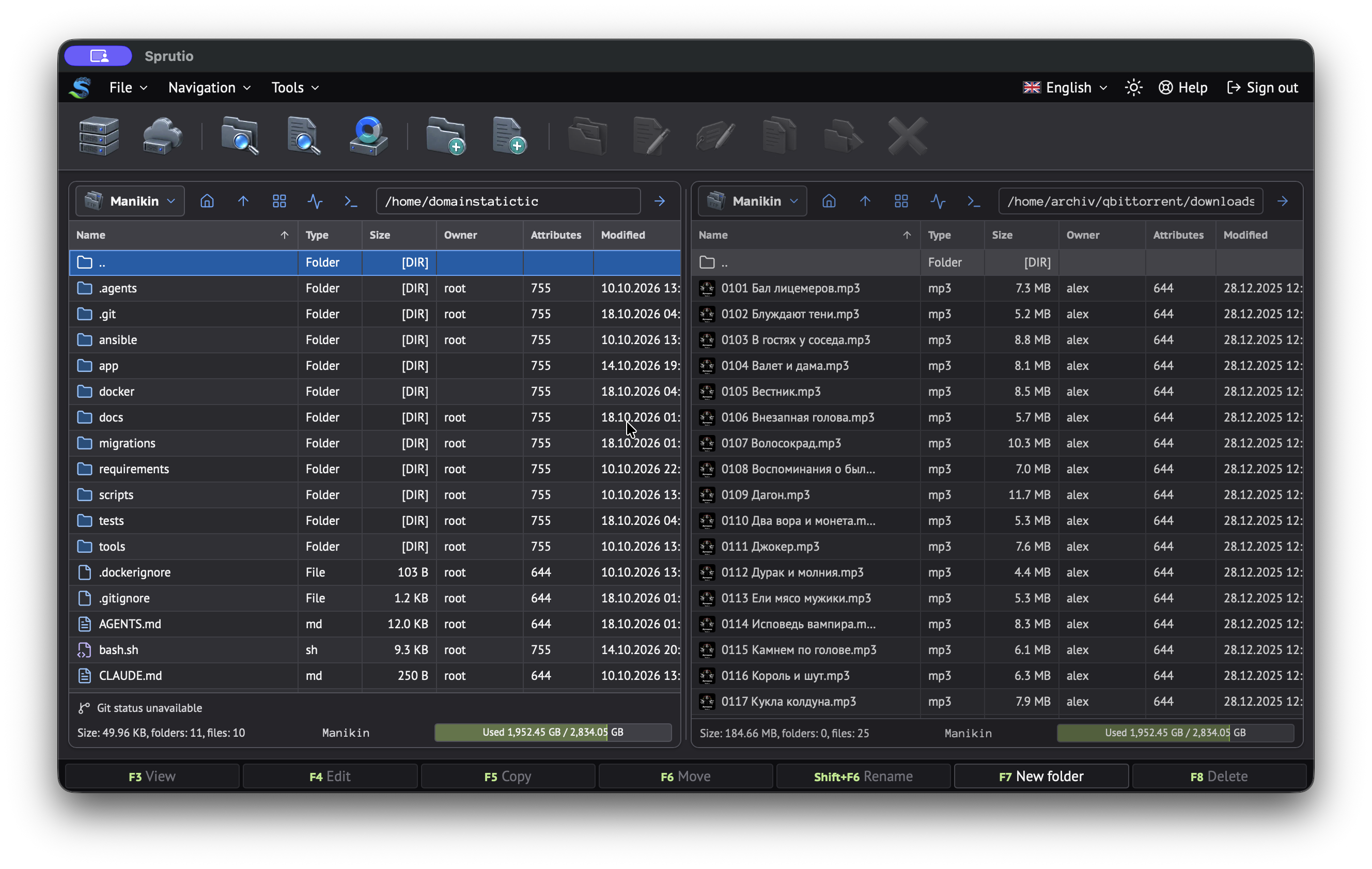Click the activity pulse icon in right panel
Image resolution: width=1372 pixels, height=869 pixels.
[938, 201]
